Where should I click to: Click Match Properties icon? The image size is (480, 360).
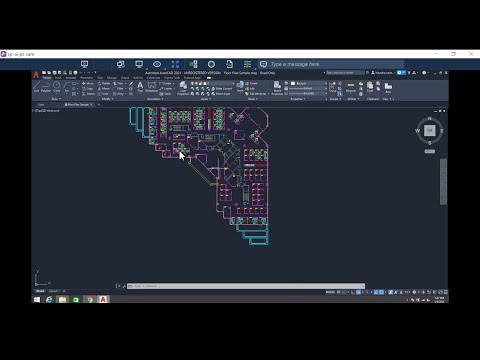coord(277,88)
